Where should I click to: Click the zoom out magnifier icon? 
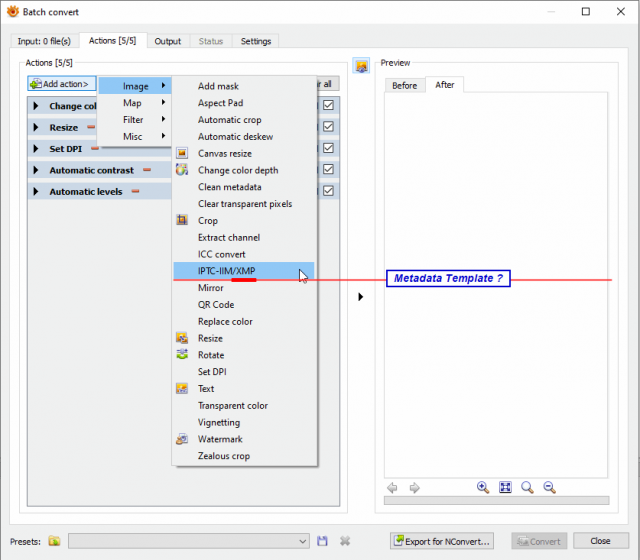(x=549, y=487)
